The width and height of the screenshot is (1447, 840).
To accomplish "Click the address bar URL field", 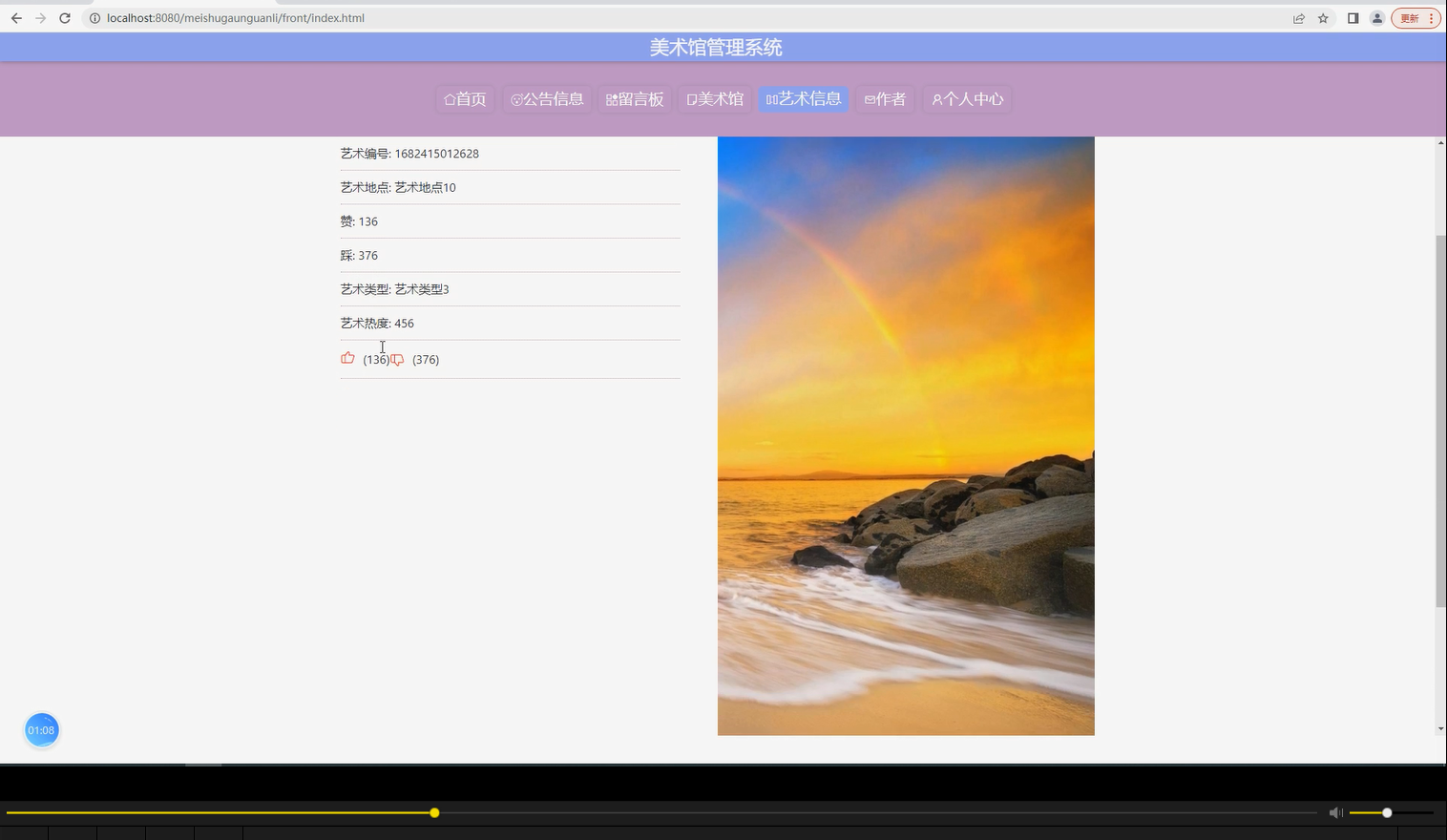I will 687,18.
